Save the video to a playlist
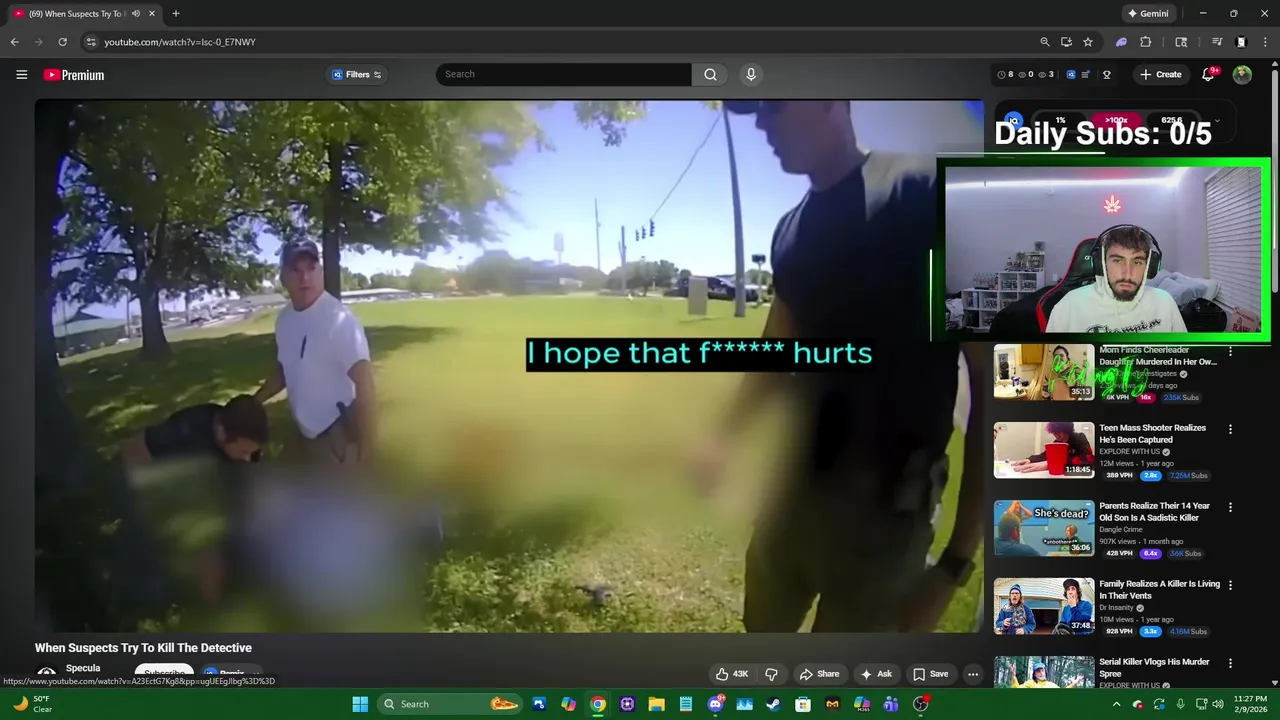This screenshot has width=1280, height=720. [930, 674]
